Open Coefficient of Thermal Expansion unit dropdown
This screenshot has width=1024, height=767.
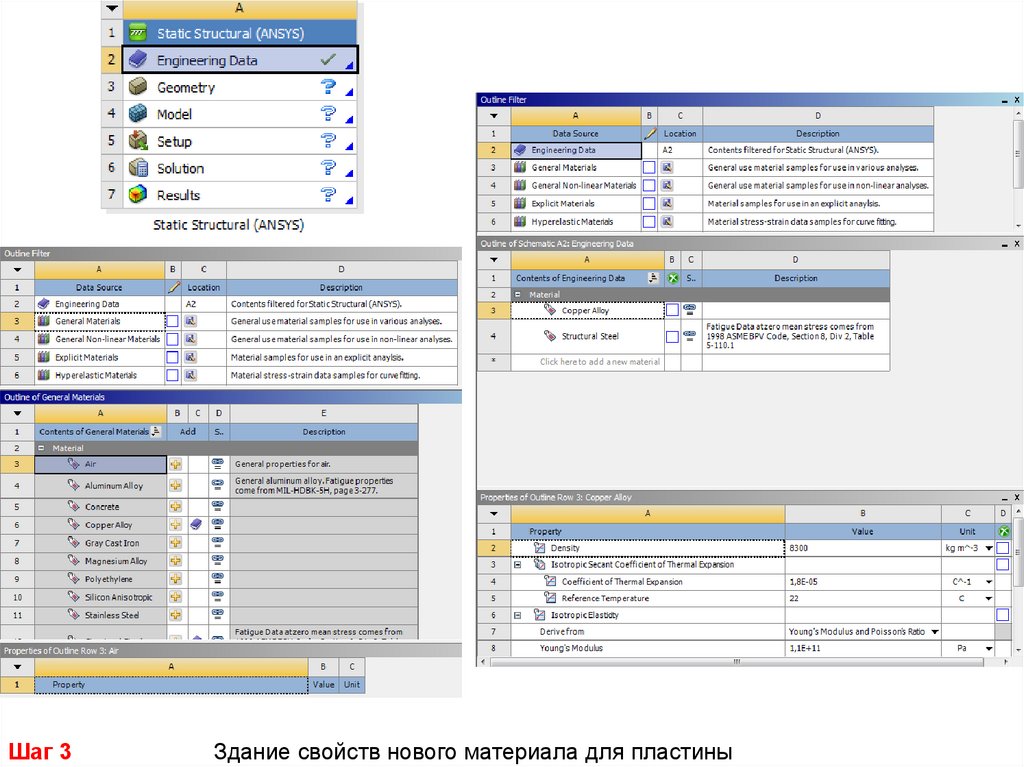point(989,581)
